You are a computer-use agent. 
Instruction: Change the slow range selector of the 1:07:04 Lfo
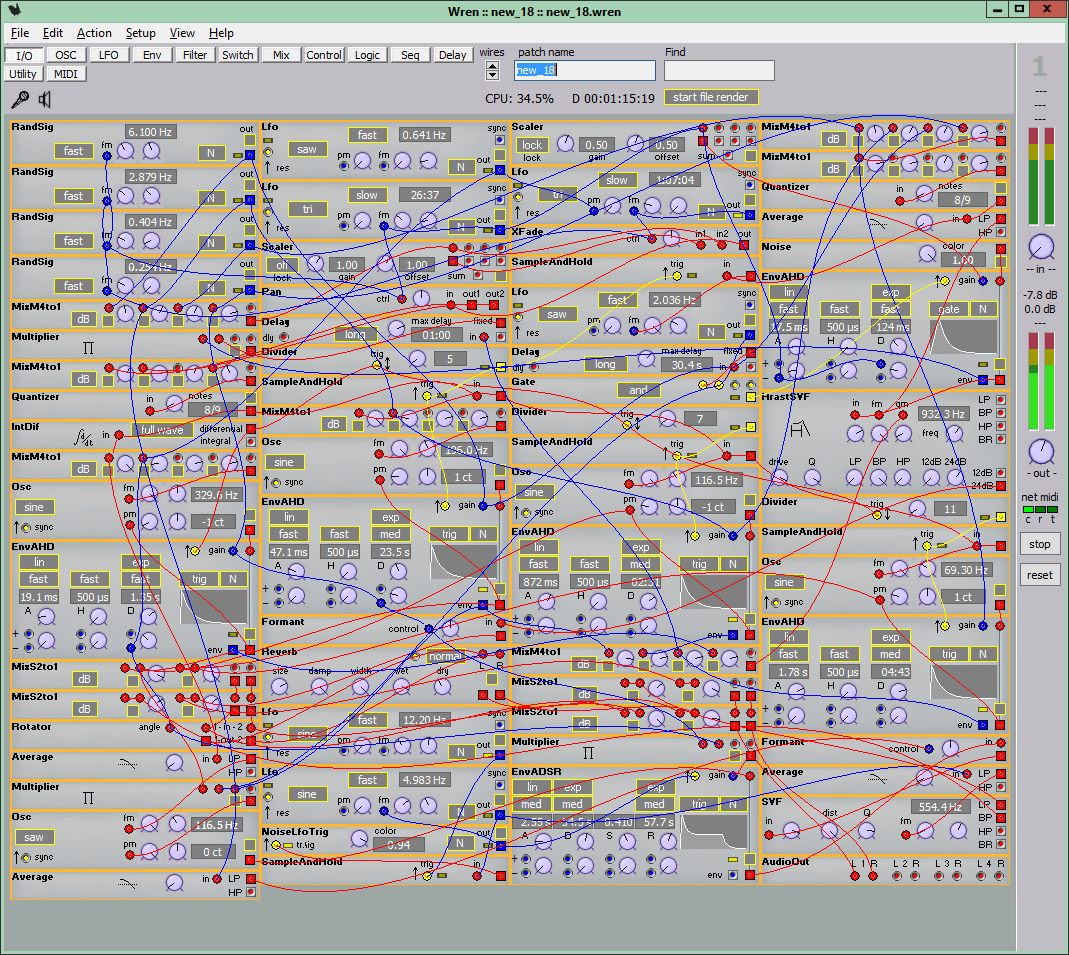point(617,180)
